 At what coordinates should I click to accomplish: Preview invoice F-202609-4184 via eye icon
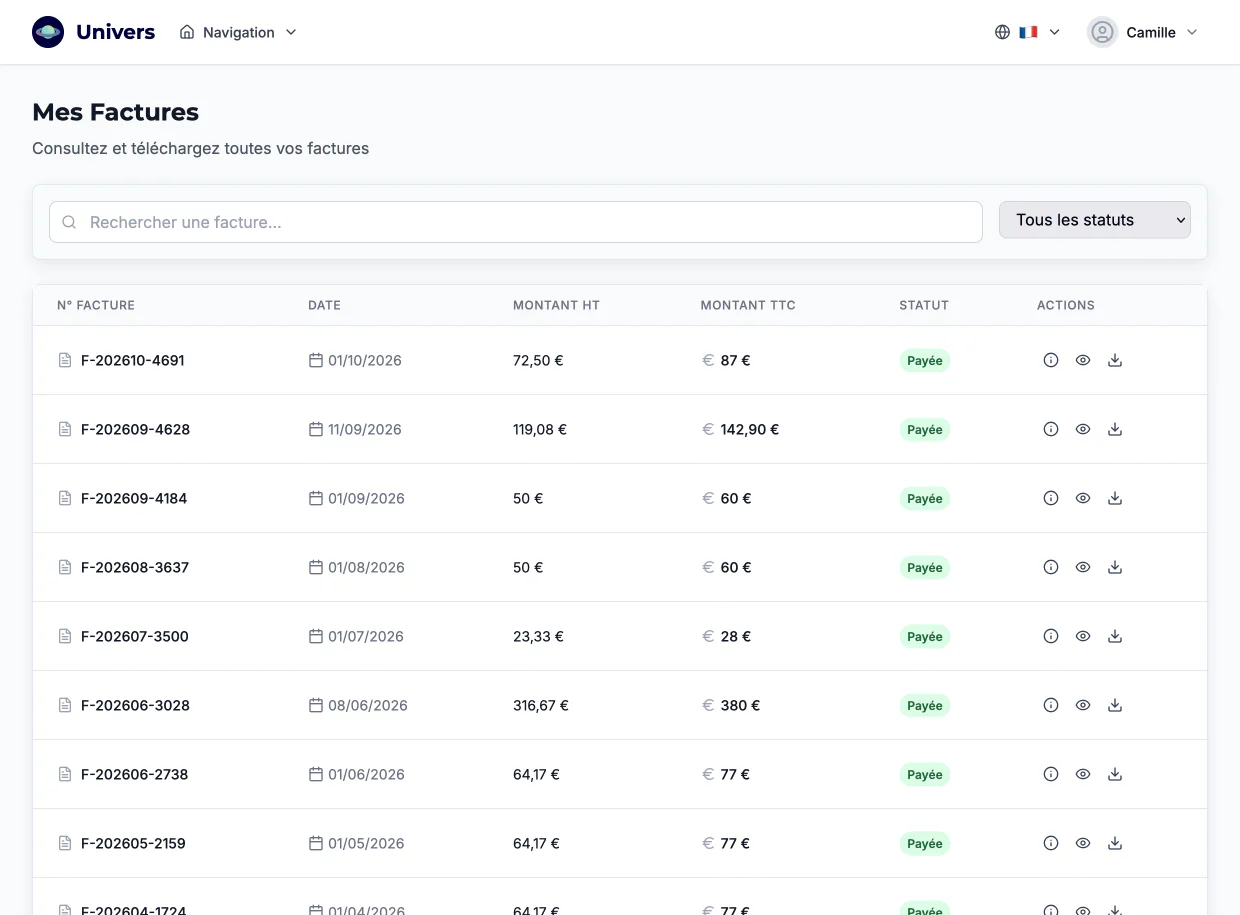coord(1083,498)
